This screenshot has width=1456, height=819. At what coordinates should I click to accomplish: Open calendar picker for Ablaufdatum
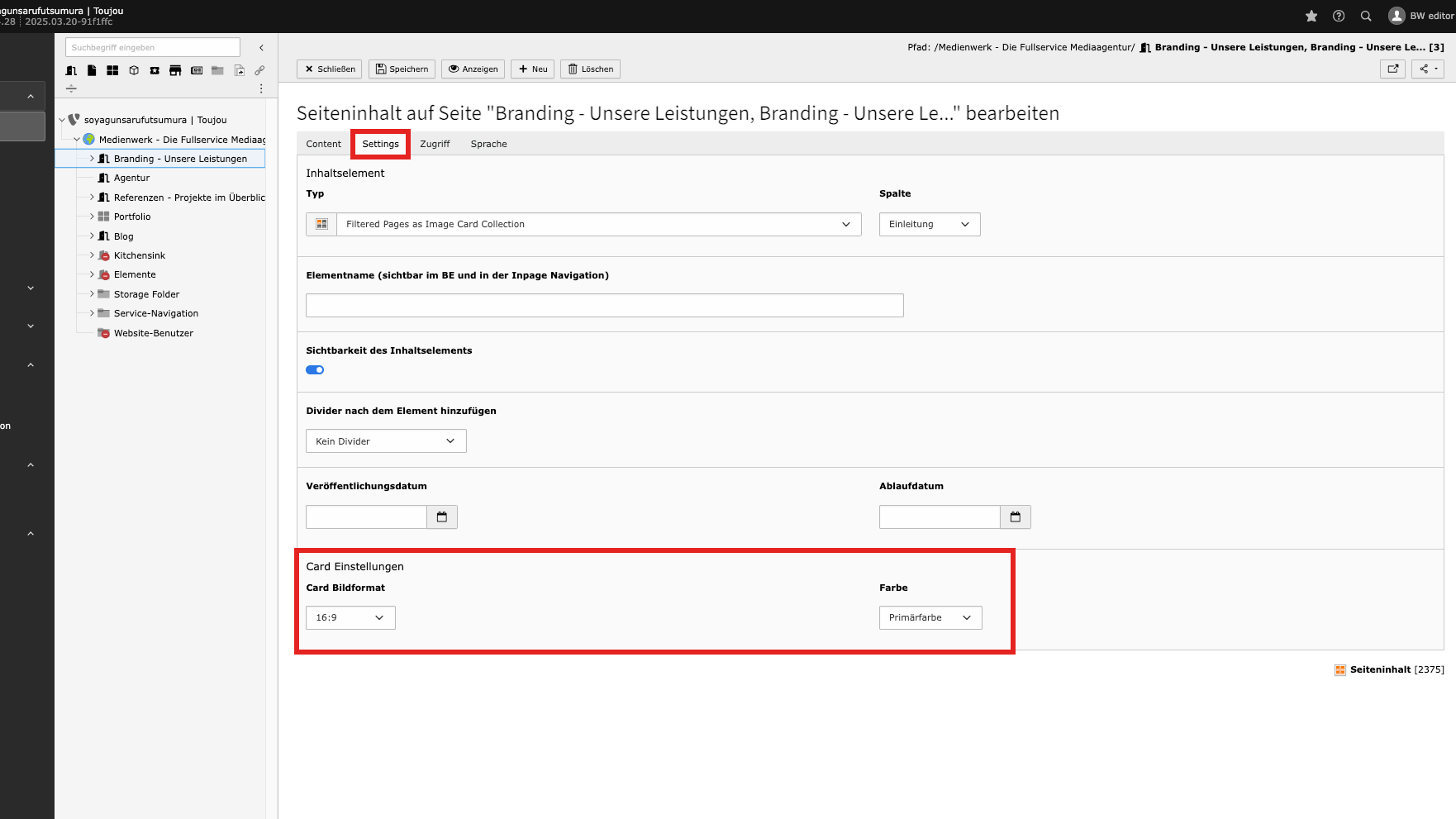[1016, 517]
